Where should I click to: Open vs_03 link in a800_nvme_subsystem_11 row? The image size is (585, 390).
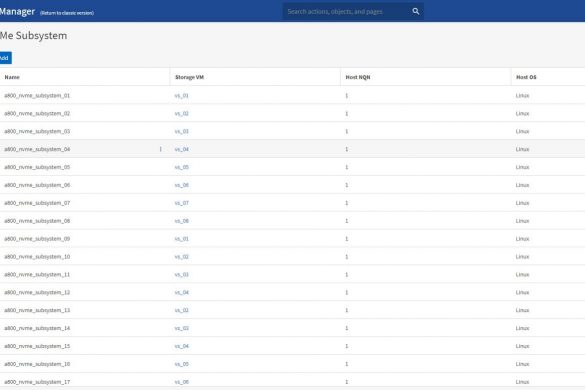[x=182, y=275]
